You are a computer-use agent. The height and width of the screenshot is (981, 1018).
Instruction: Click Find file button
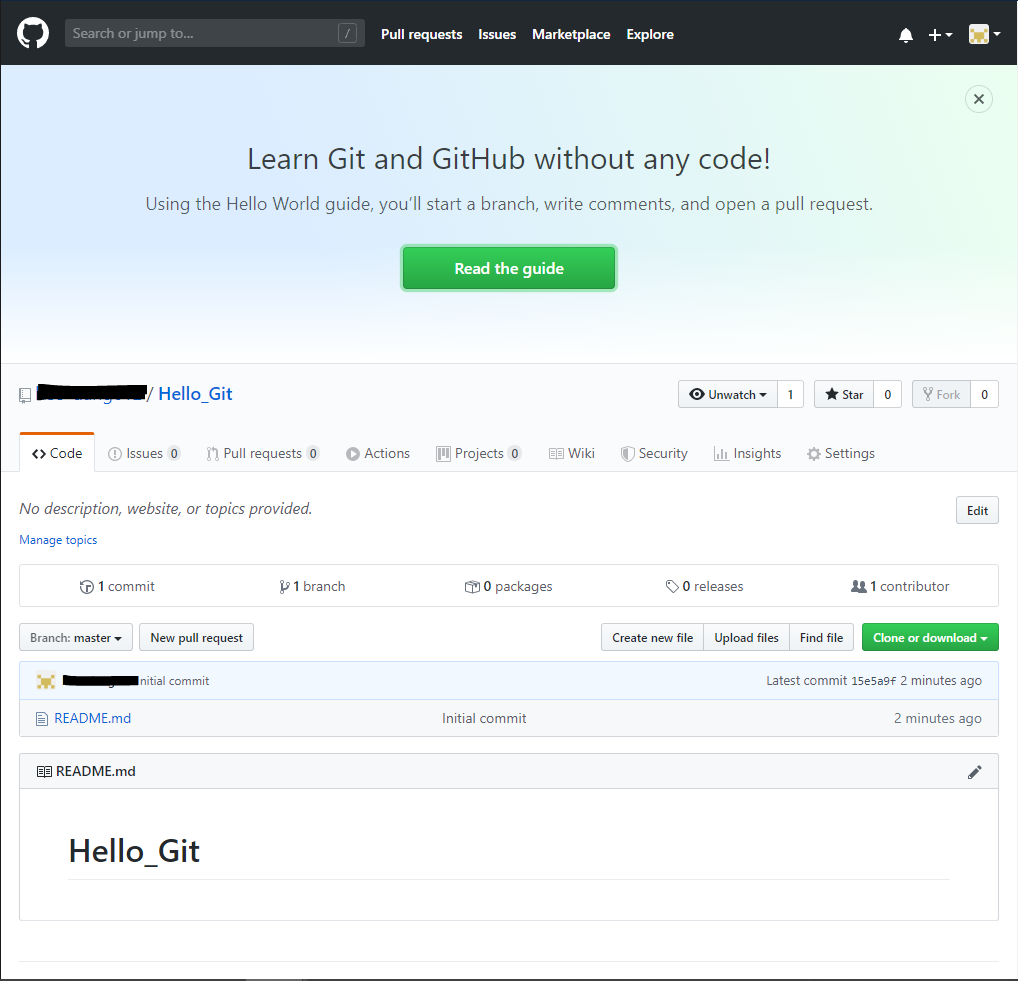click(821, 638)
